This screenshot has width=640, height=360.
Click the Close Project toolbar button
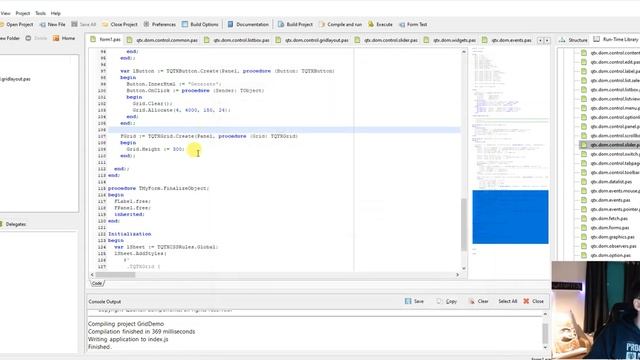point(120,24)
